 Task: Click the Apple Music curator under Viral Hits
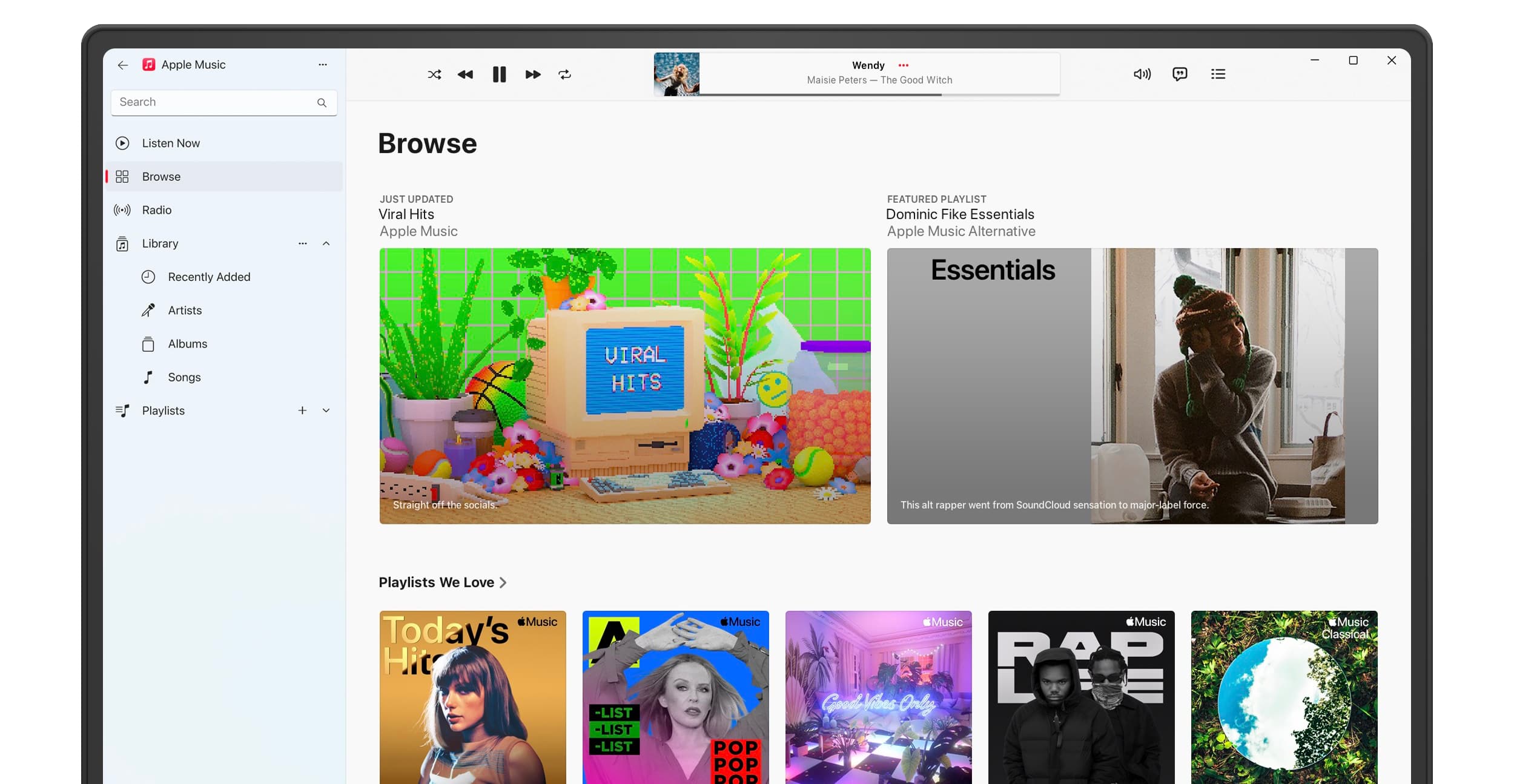point(418,231)
